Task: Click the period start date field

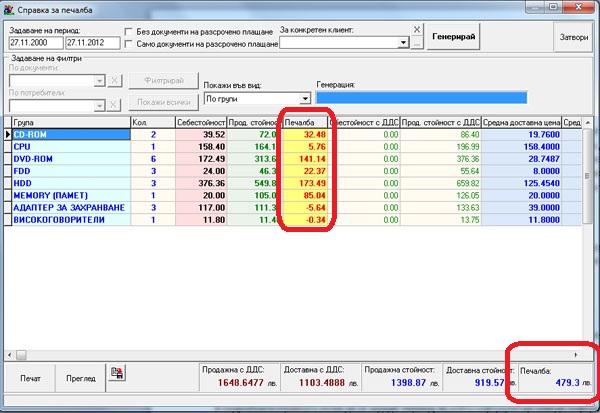Action: point(33,44)
